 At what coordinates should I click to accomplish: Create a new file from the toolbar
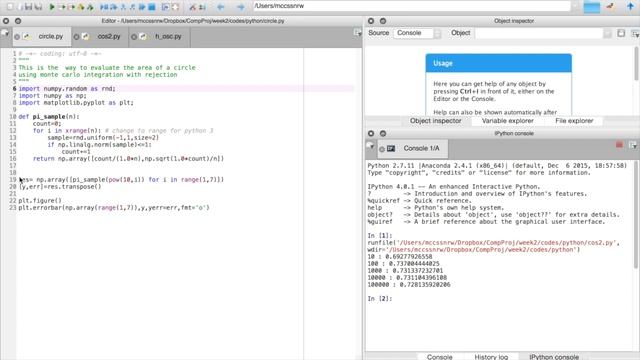10,7
